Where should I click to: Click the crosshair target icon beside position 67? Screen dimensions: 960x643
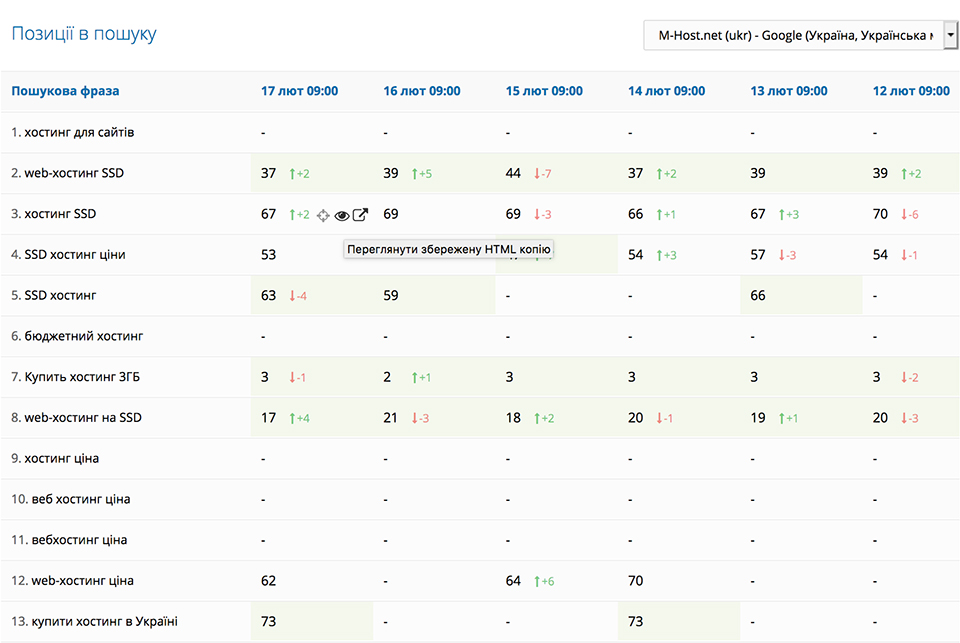(323, 215)
